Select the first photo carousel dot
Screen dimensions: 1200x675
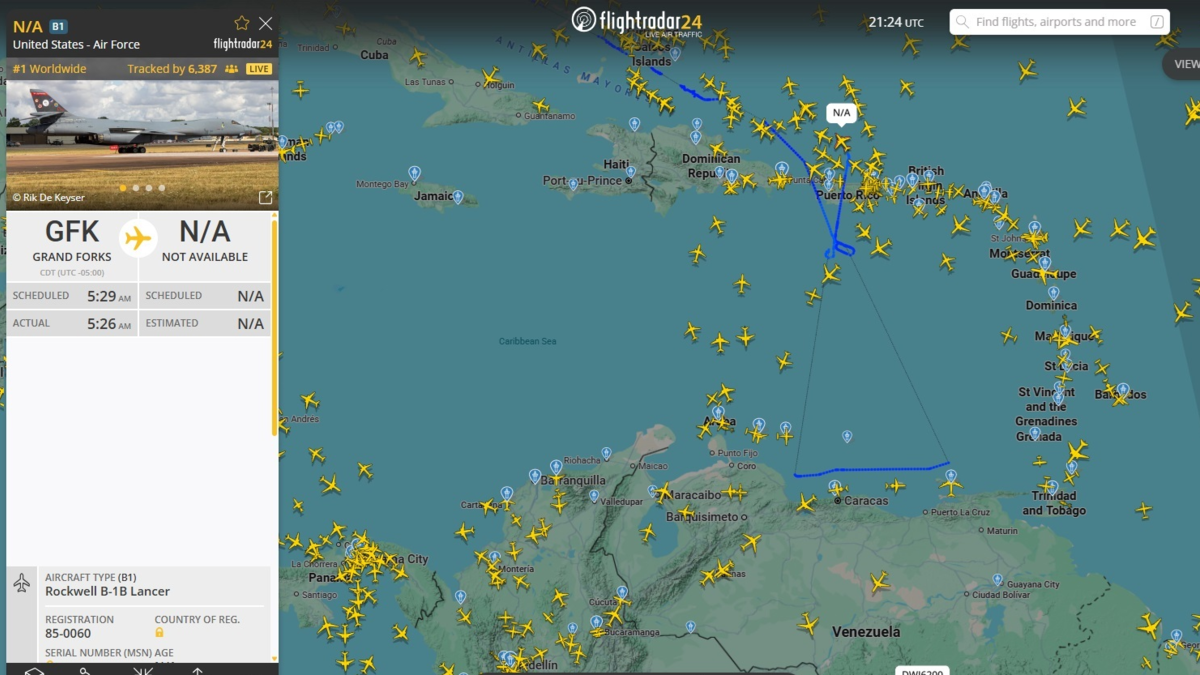tap(123, 188)
